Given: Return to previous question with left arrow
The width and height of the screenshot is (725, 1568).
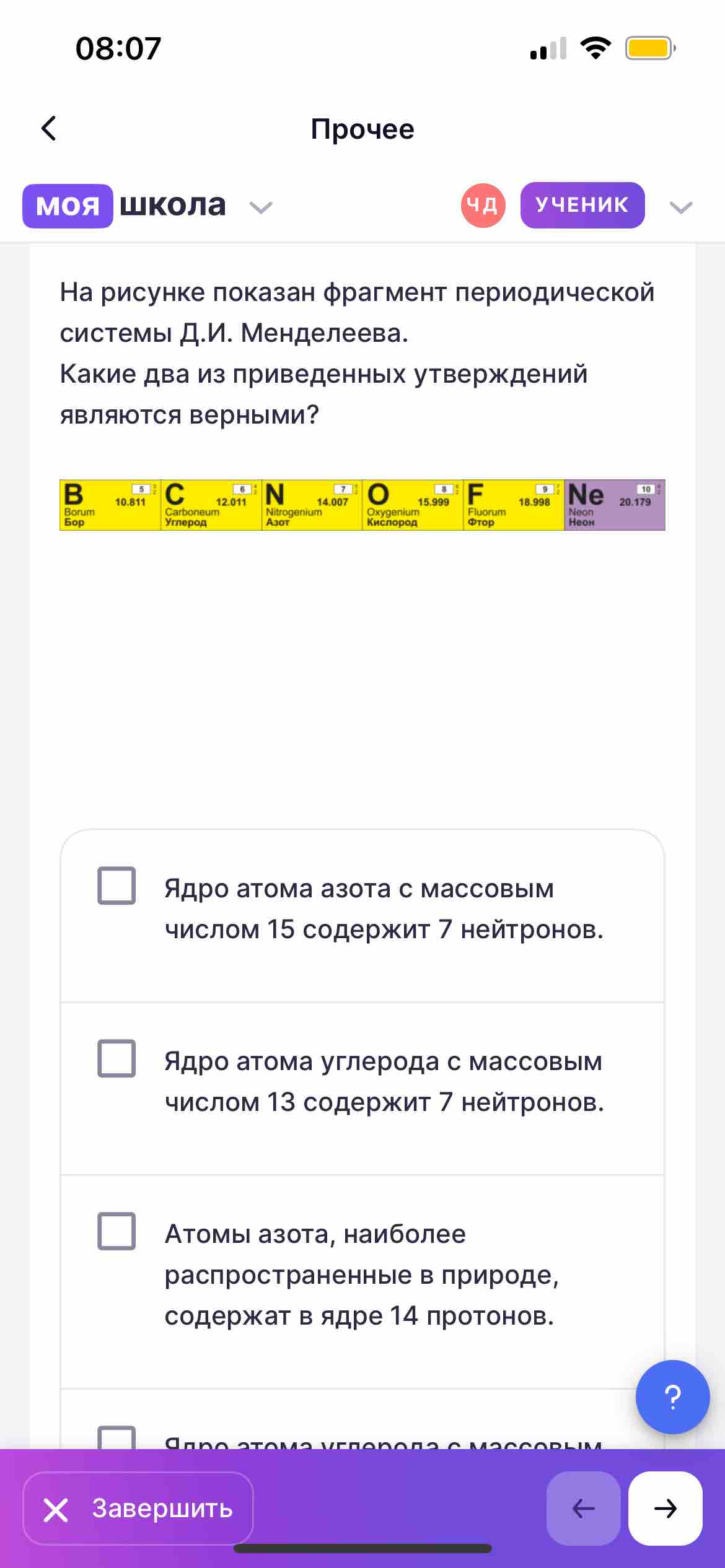Looking at the screenshot, I should (583, 1508).
